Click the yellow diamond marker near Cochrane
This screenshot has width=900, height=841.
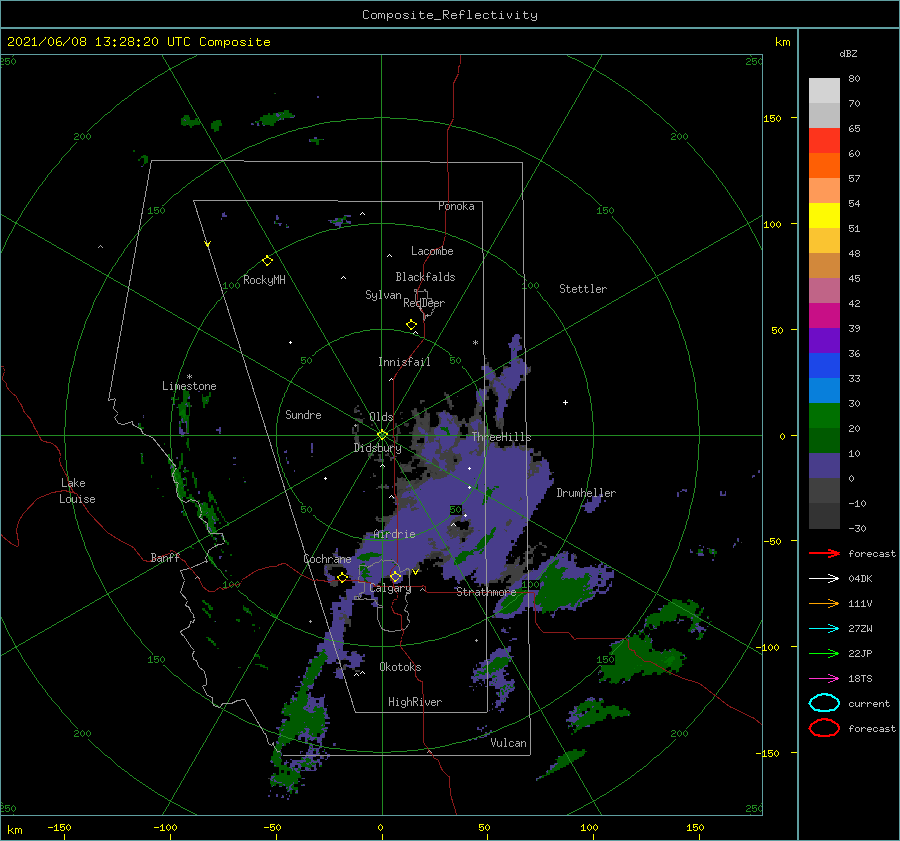coord(342,578)
